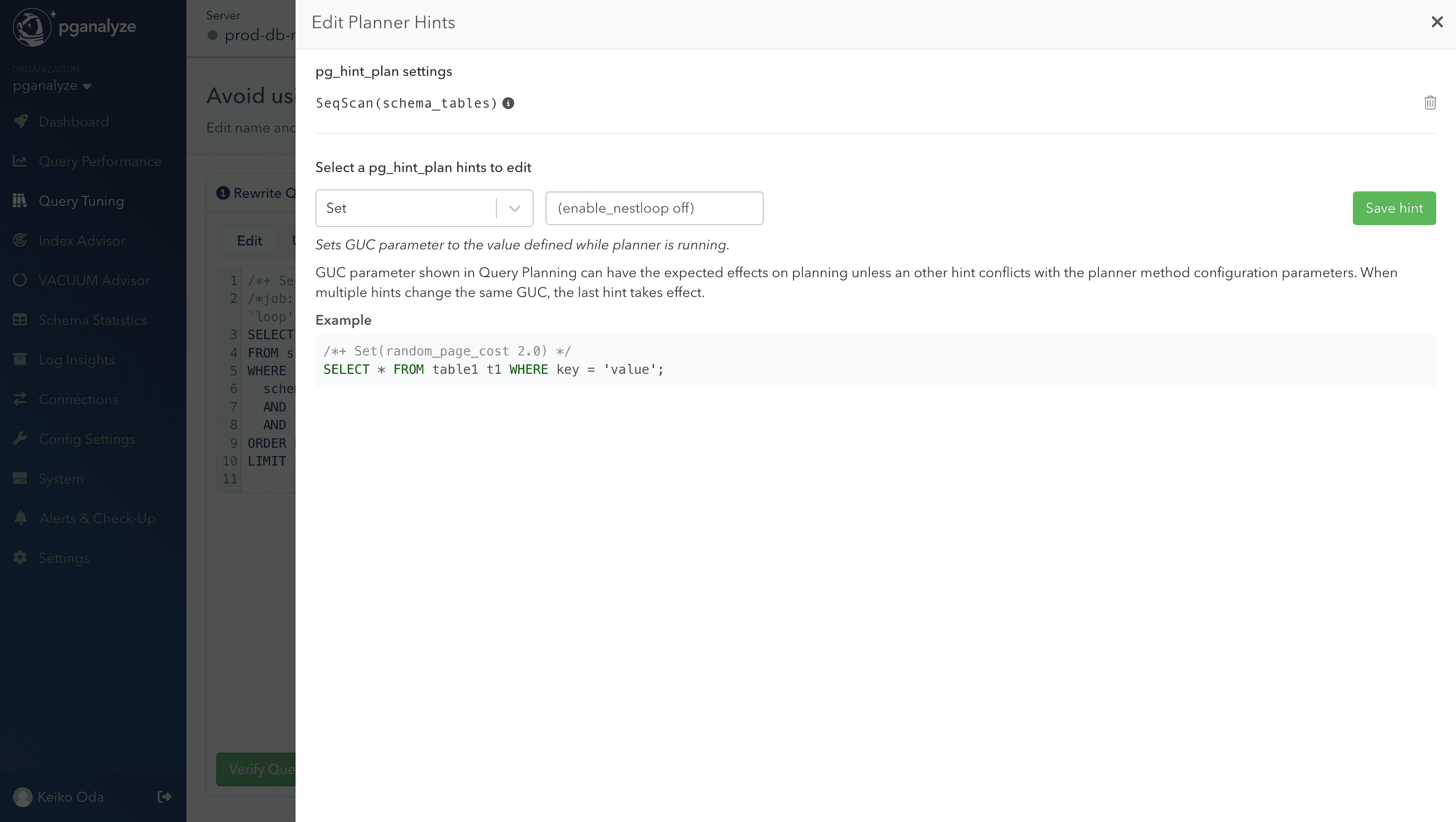Click Keiko Oda user avatar
This screenshot has width=1456, height=822.
point(23,797)
